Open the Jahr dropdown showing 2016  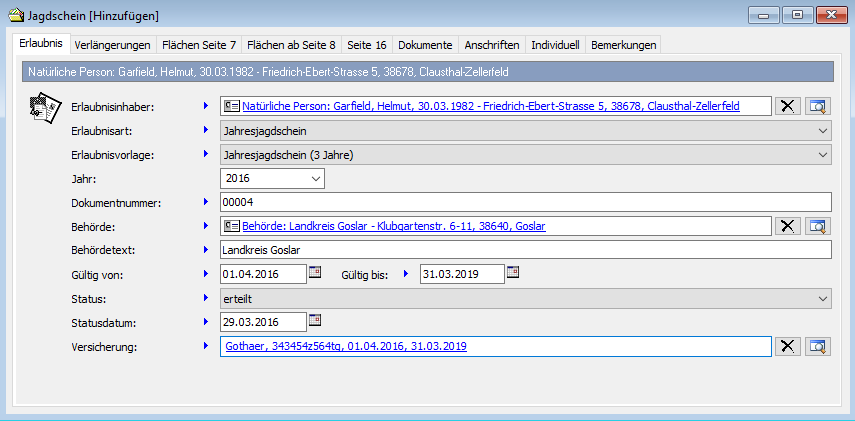316,178
